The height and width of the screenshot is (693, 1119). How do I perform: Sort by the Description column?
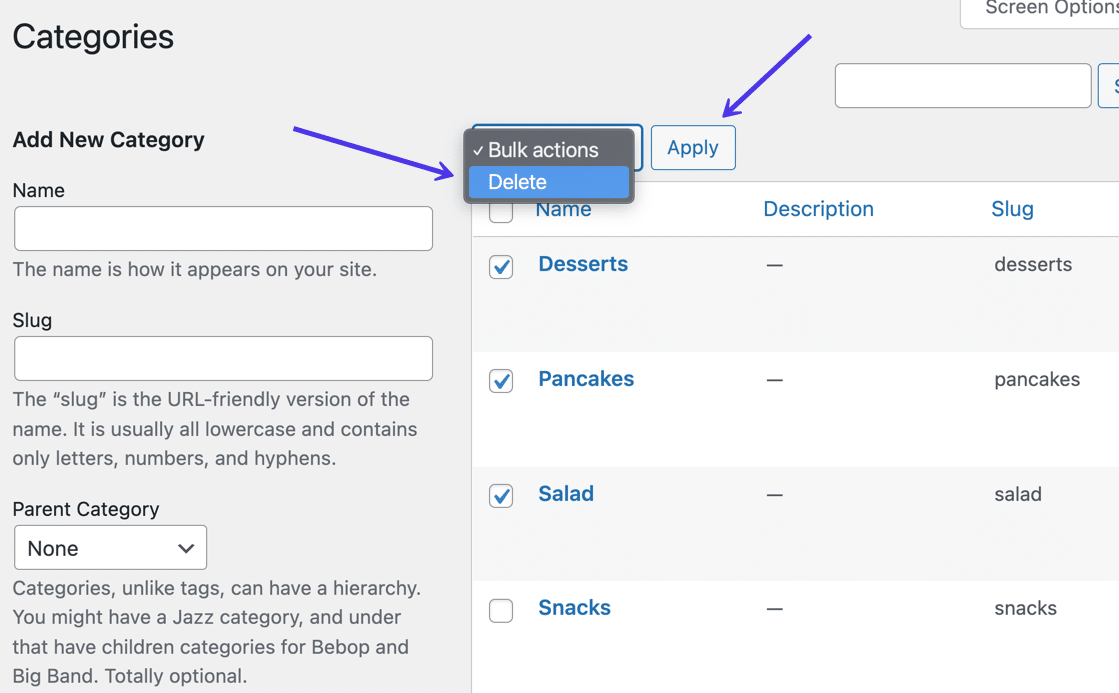(818, 208)
